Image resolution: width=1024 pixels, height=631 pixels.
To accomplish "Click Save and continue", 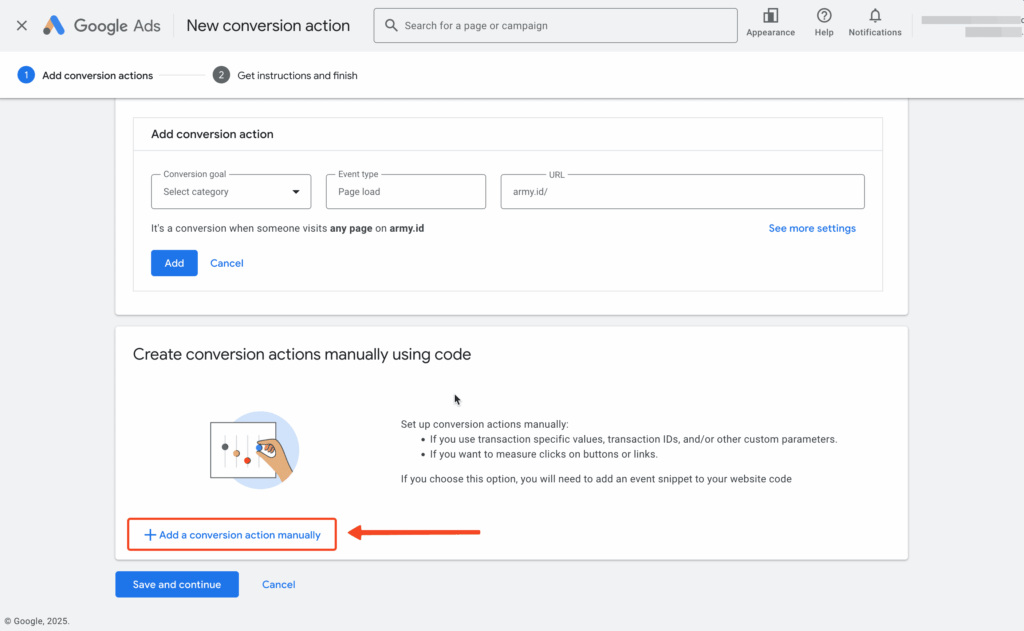I will 176,584.
